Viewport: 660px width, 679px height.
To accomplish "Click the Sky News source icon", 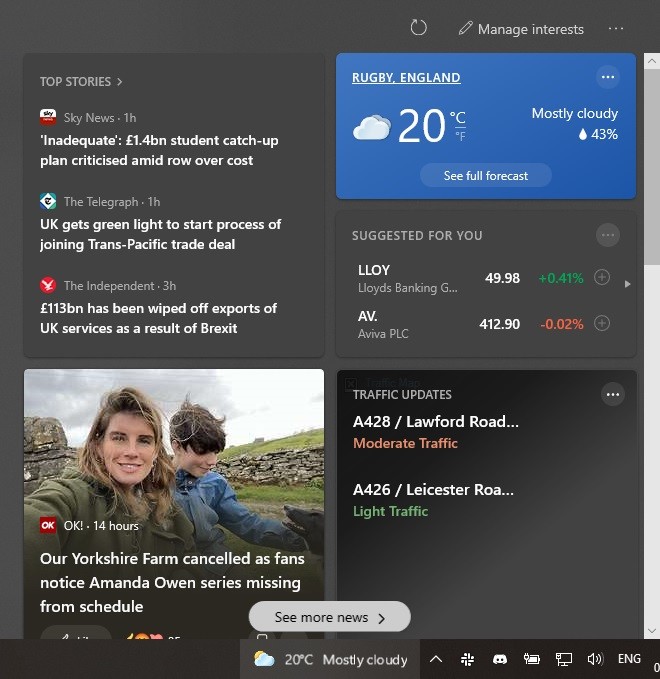I will point(48,117).
